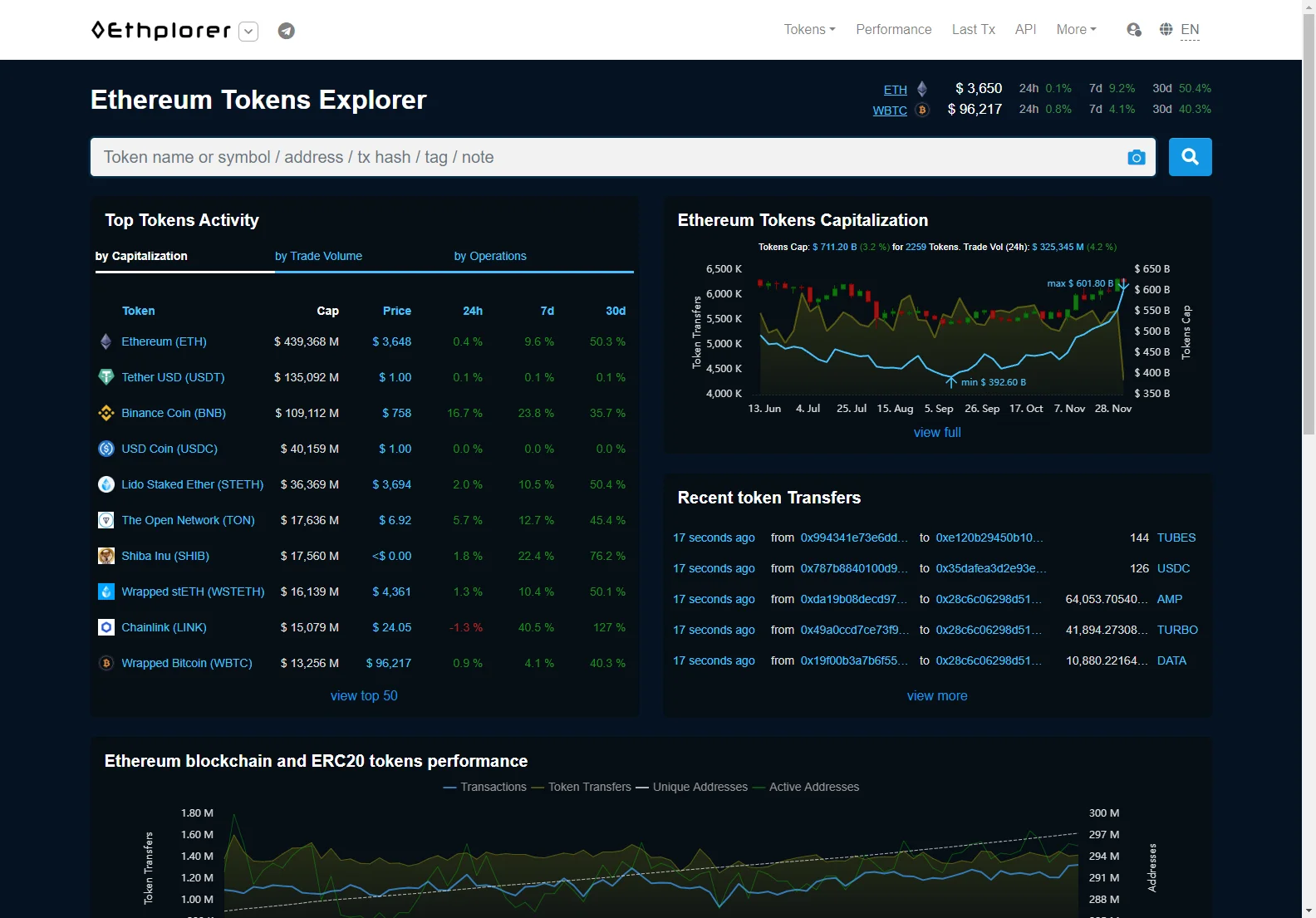The width and height of the screenshot is (1316, 918).
Task: Toggle Unique Addresses series in legend
Action: (692, 787)
